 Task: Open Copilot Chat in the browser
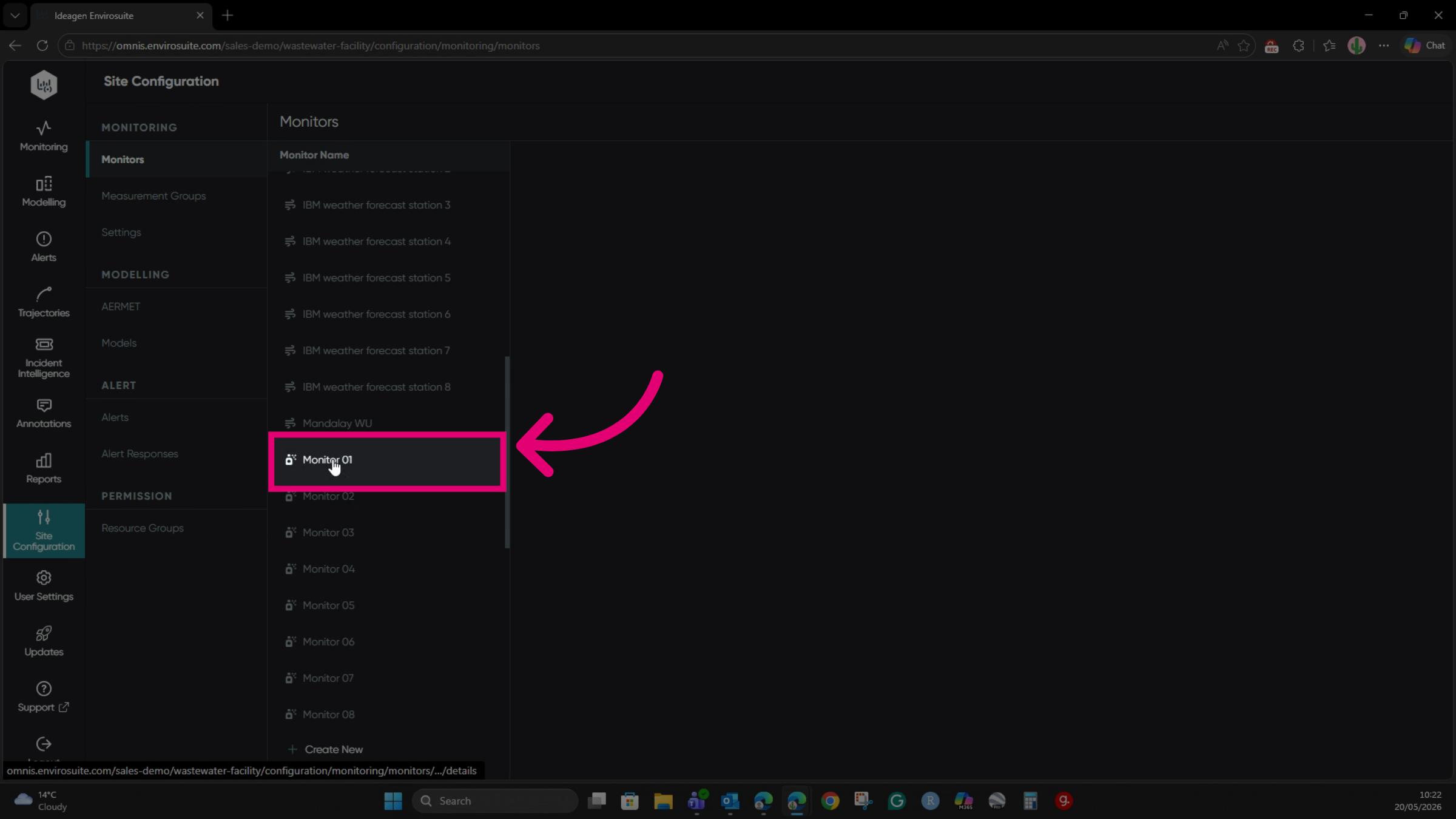(x=1424, y=45)
